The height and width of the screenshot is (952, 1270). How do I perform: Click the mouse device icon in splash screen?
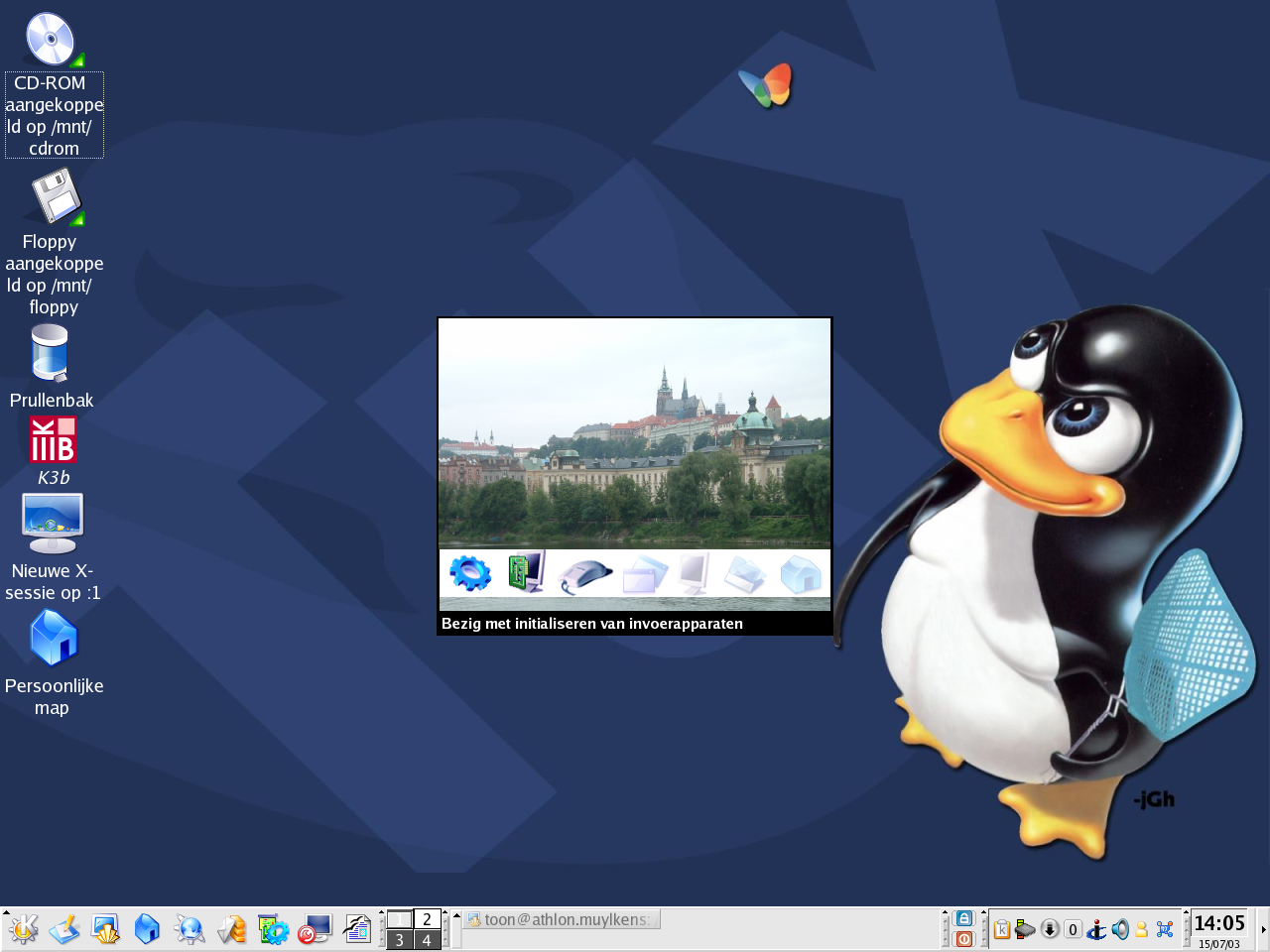pyautogui.click(x=585, y=575)
